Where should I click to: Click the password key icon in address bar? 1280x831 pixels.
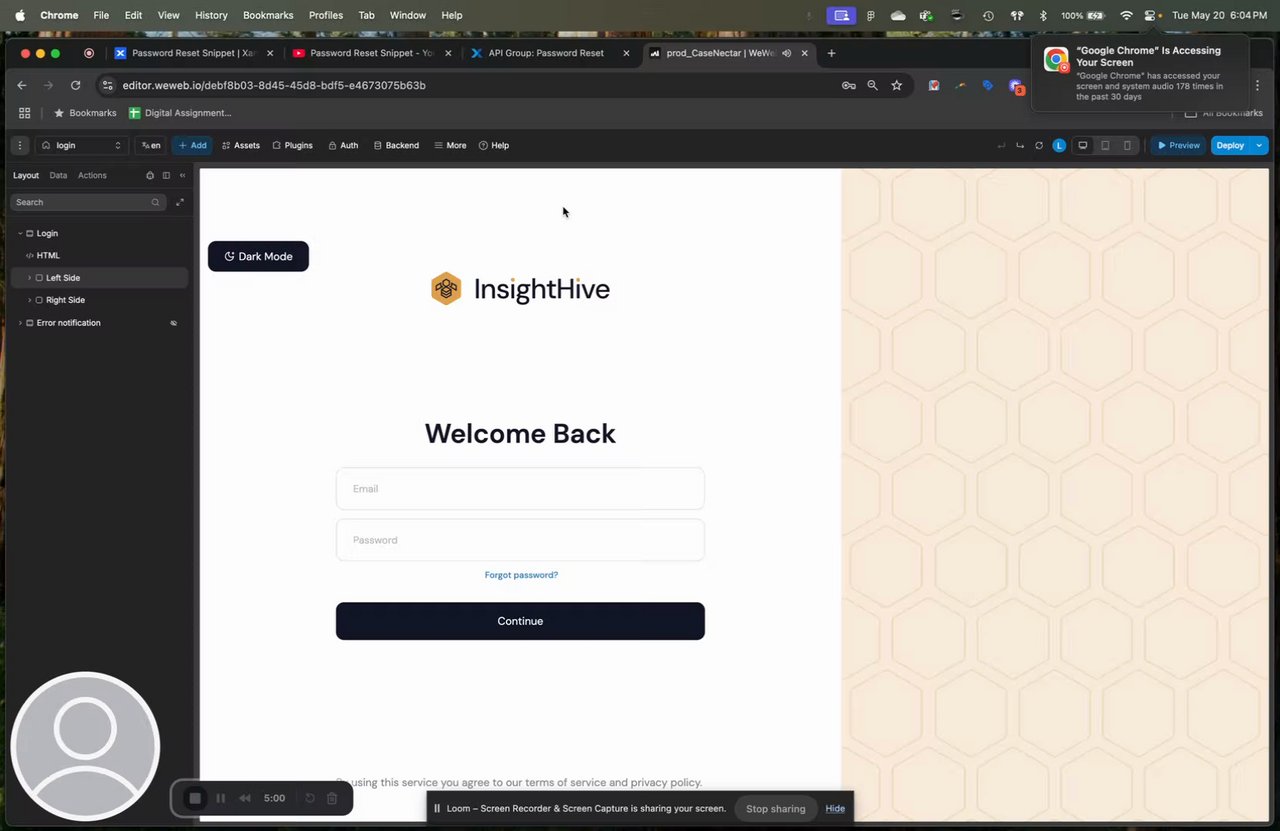pyautogui.click(x=848, y=85)
